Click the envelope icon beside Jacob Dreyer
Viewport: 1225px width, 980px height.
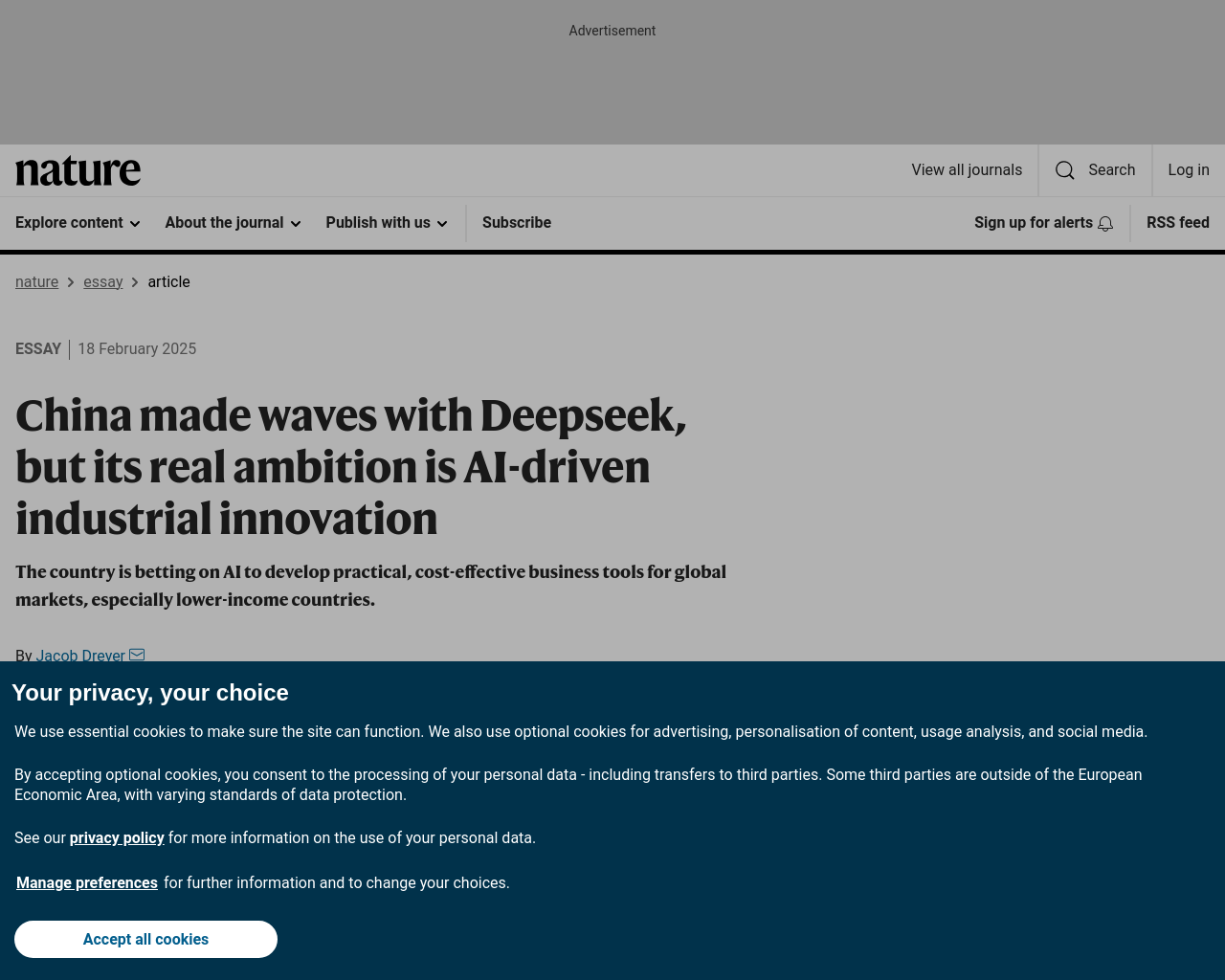(137, 655)
